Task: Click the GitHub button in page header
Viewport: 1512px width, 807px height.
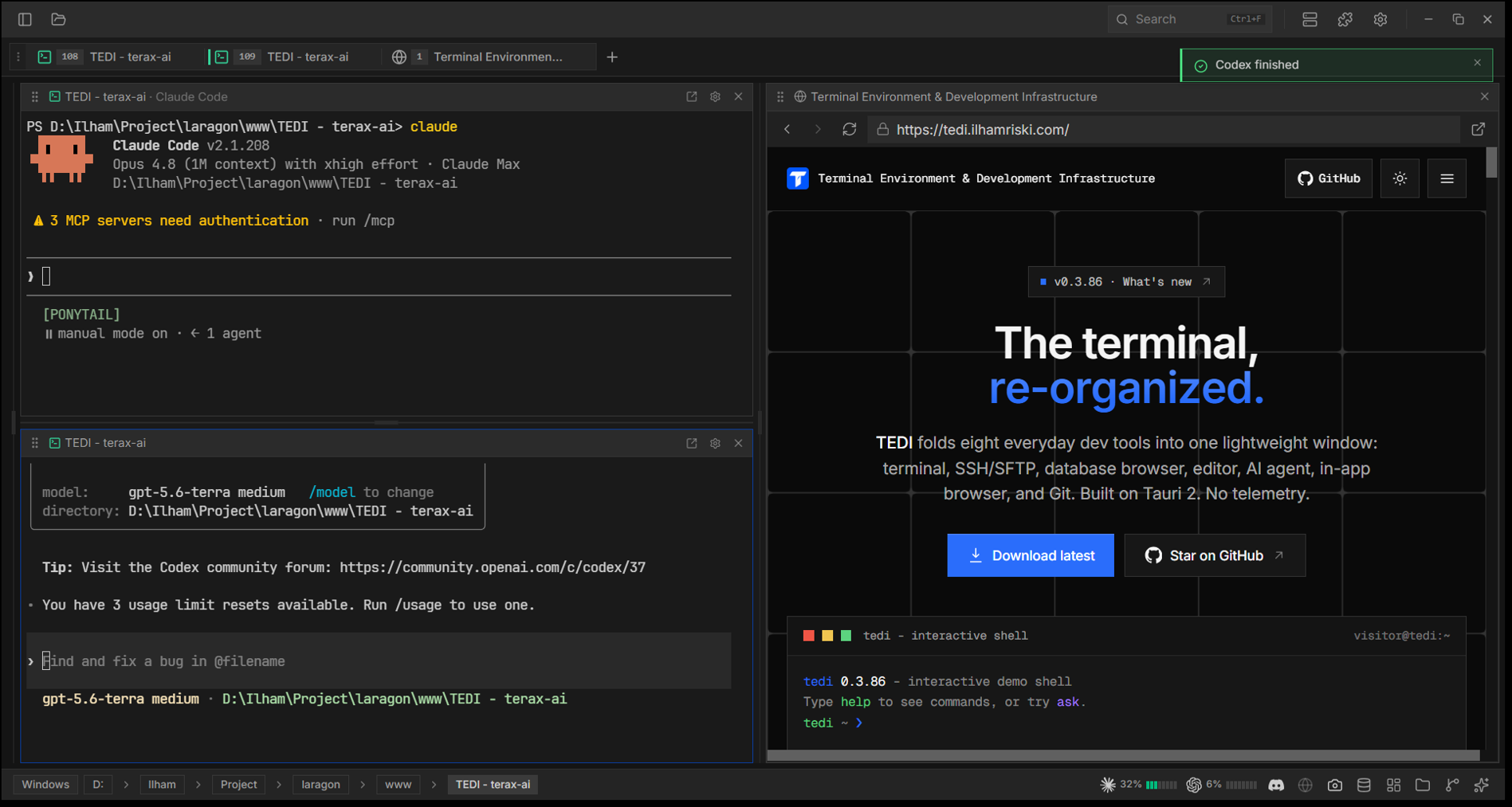Action: [1329, 178]
